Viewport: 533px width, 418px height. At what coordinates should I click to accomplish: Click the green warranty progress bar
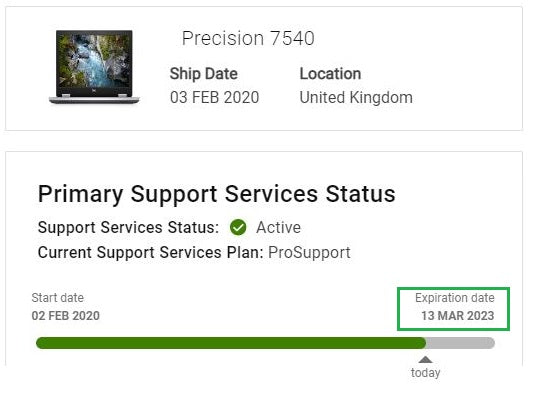tap(231, 343)
